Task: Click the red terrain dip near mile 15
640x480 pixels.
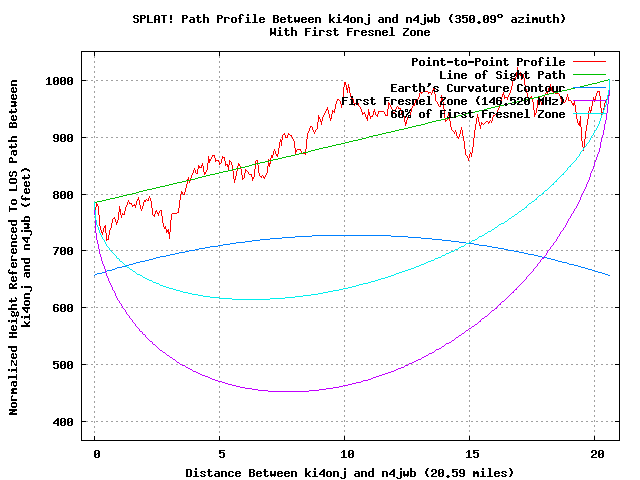Action: click(469, 158)
